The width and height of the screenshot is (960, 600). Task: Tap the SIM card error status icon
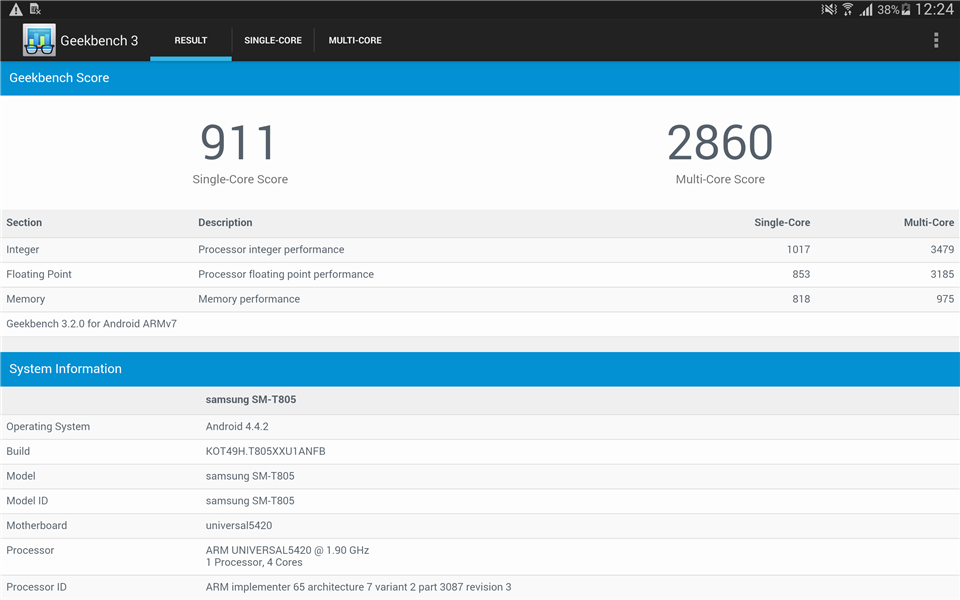tap(35, 9)
